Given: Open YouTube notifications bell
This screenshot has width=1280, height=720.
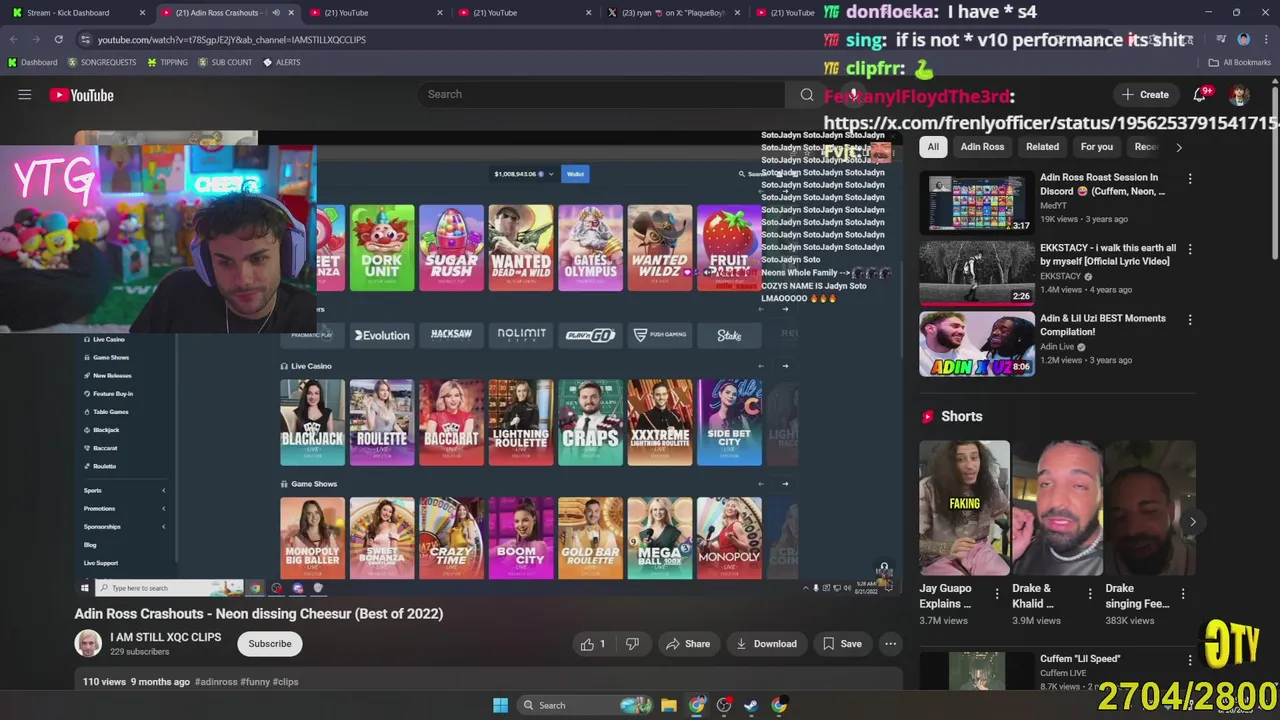Looking at the screenshot, I should point(1200,95).
